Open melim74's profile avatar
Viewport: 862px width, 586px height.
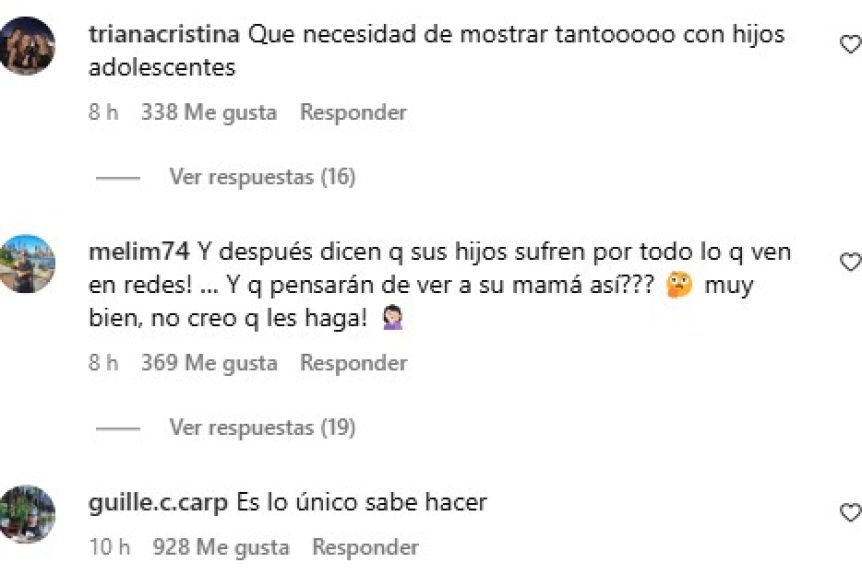click(27, 263)
